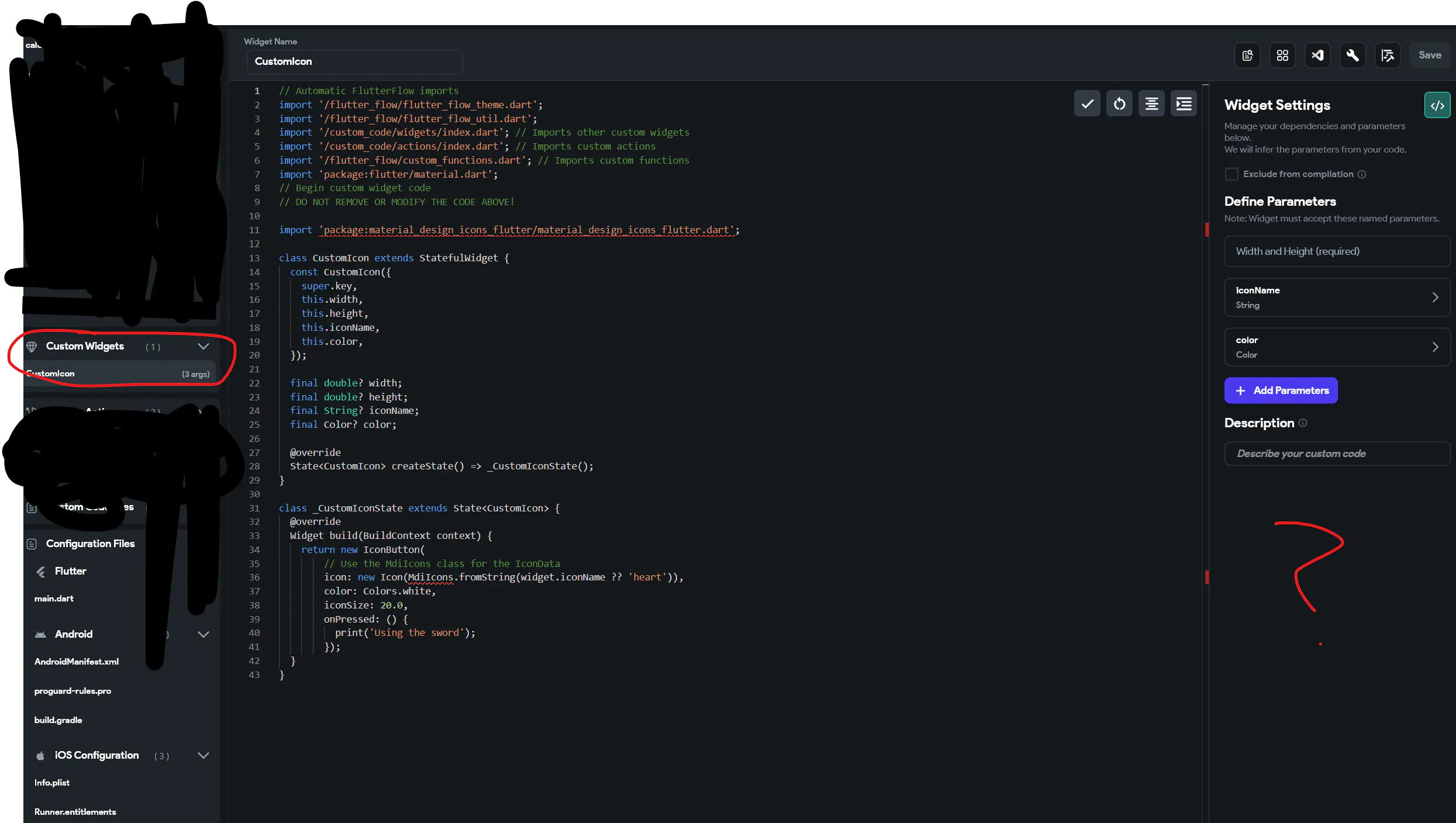Click the Widget Name input field

point(354,62)
